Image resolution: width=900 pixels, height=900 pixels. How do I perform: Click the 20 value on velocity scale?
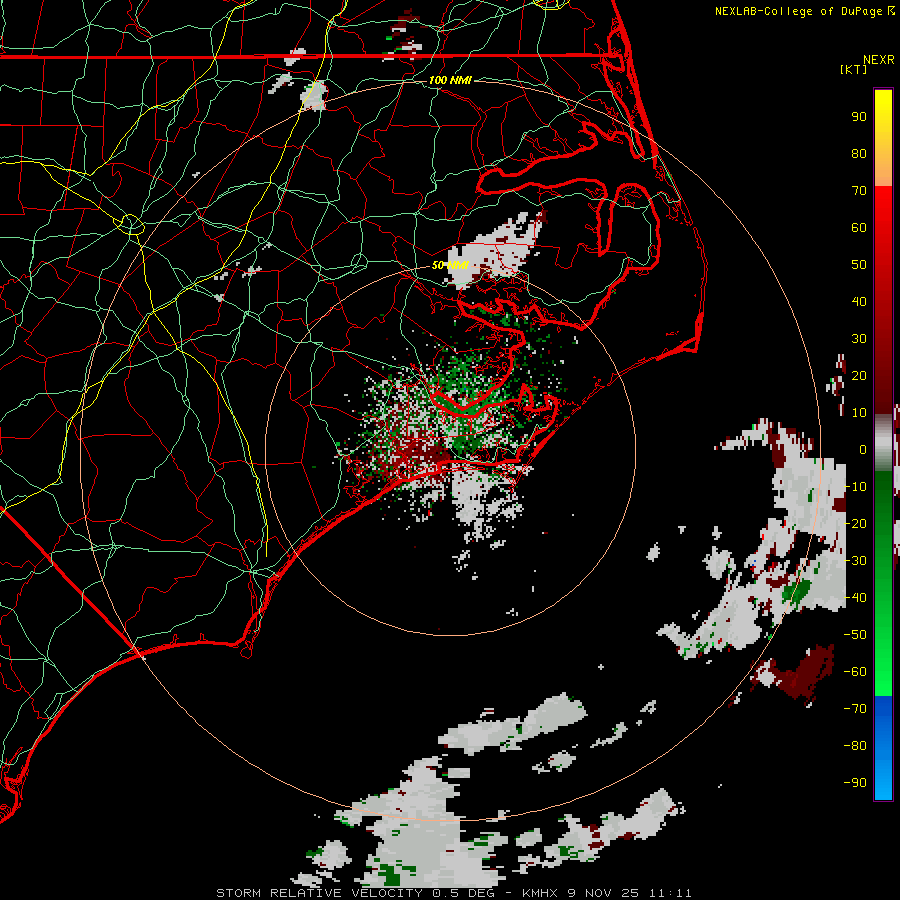coord(859,376)
